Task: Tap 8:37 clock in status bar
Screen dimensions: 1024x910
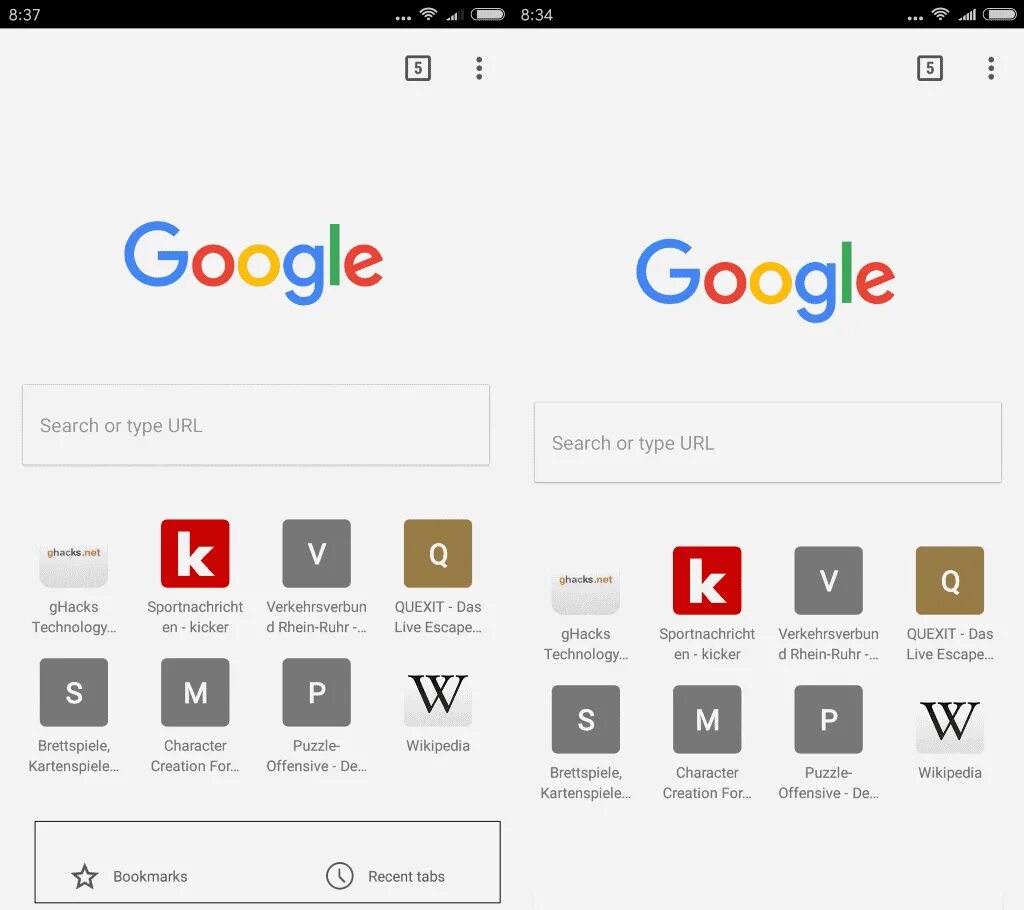Action: 24,14
